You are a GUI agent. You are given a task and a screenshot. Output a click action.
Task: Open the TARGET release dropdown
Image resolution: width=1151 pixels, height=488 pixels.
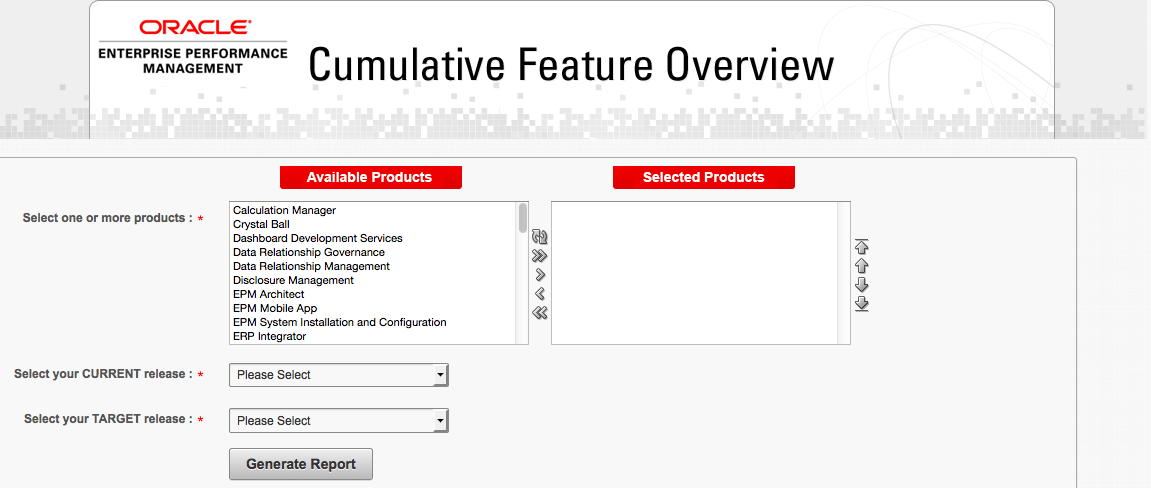pyautogui.click(x=339, y=421)
